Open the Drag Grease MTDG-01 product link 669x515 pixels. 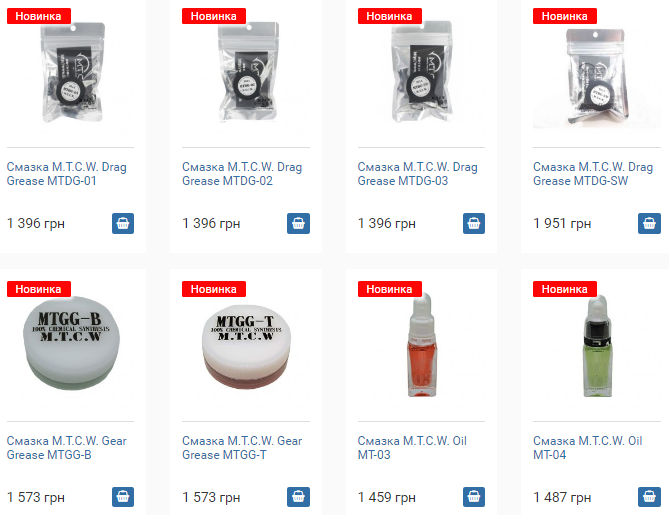click(67, 174)
